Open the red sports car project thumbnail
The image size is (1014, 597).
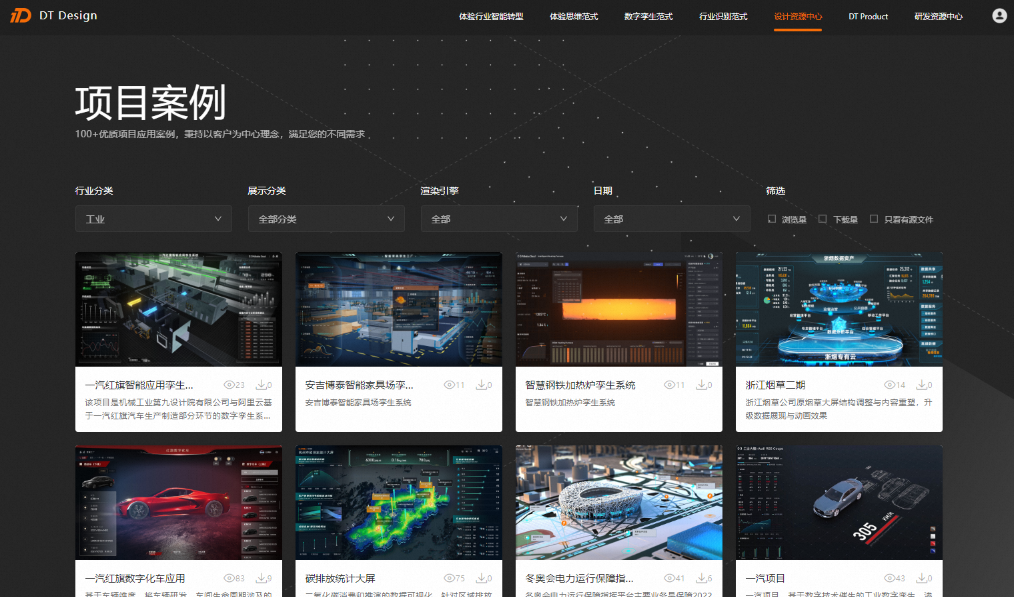click(x=178, y=503)
